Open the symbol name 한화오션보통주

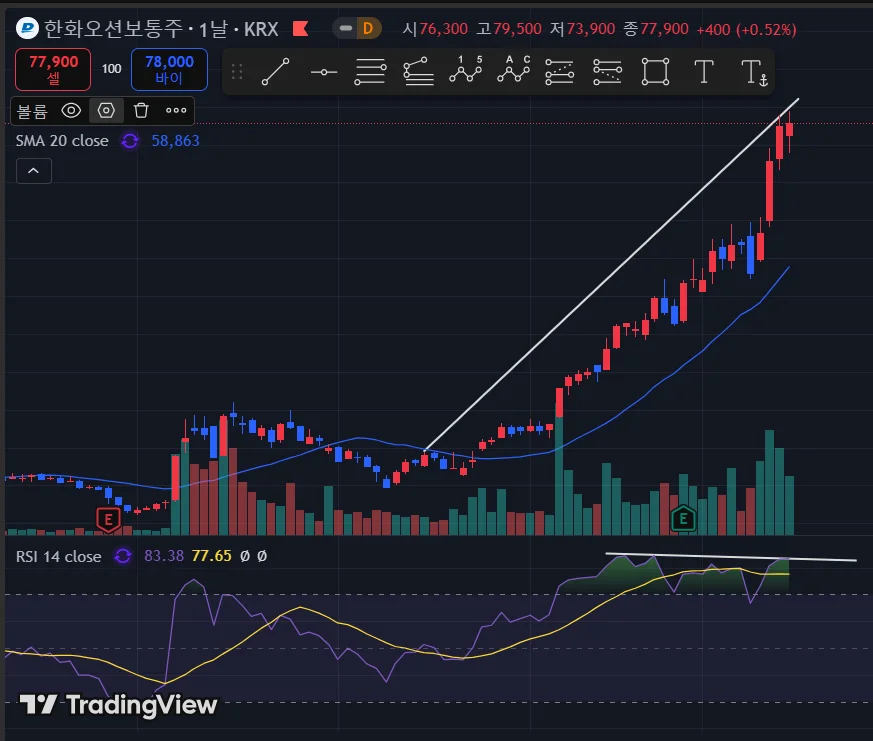(x=113, y=28)
